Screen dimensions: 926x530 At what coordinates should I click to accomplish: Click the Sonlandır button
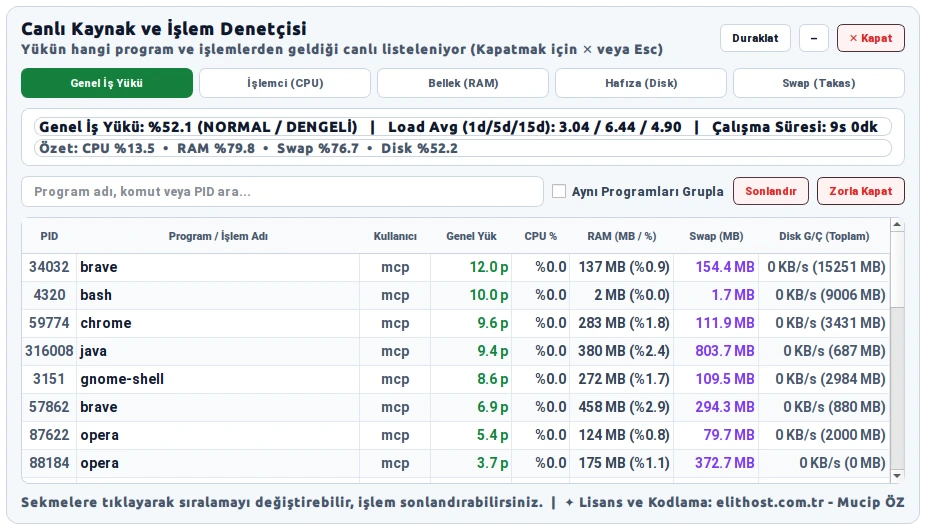click(x=771, y=191)
